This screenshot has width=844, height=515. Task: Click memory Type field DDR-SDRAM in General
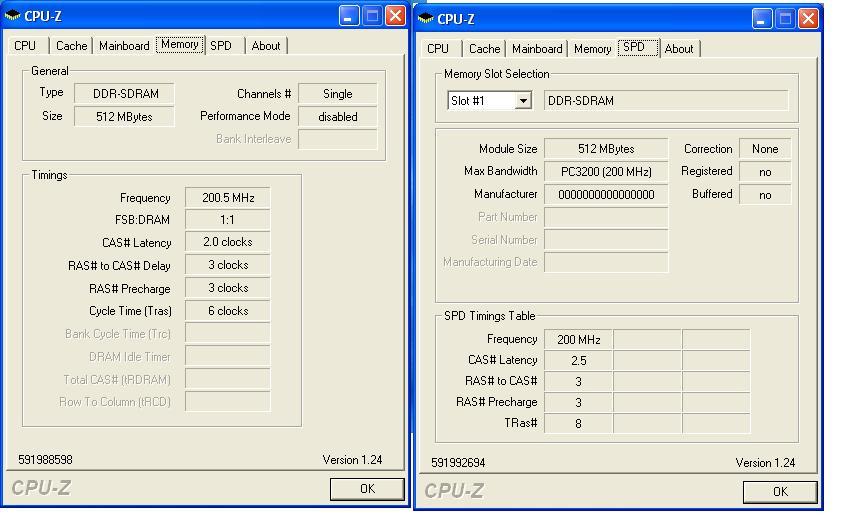pos(124,94)
